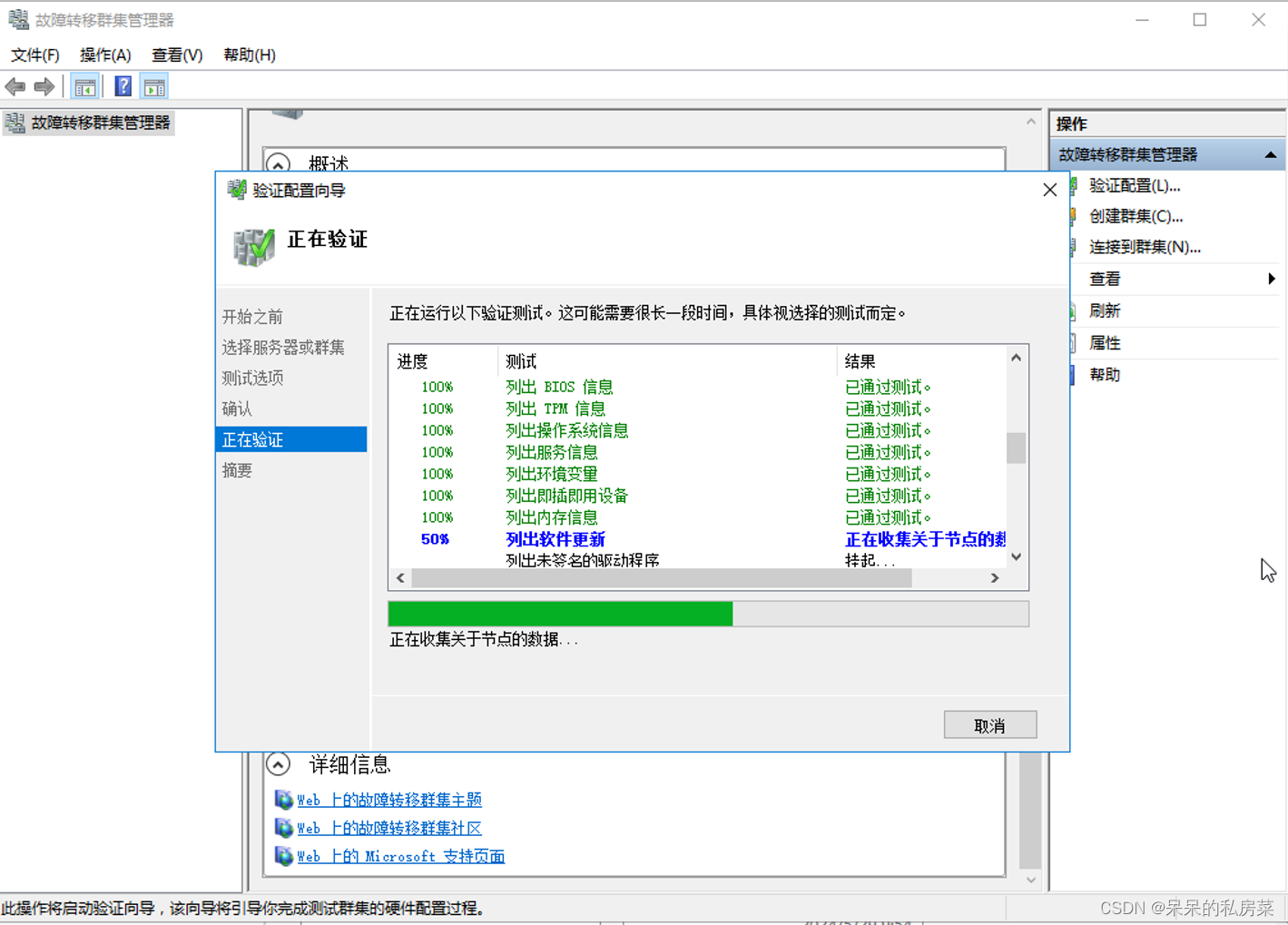Open Web 上的故障转移群集主题 link

pyautogui.click(x=389, y=800)
